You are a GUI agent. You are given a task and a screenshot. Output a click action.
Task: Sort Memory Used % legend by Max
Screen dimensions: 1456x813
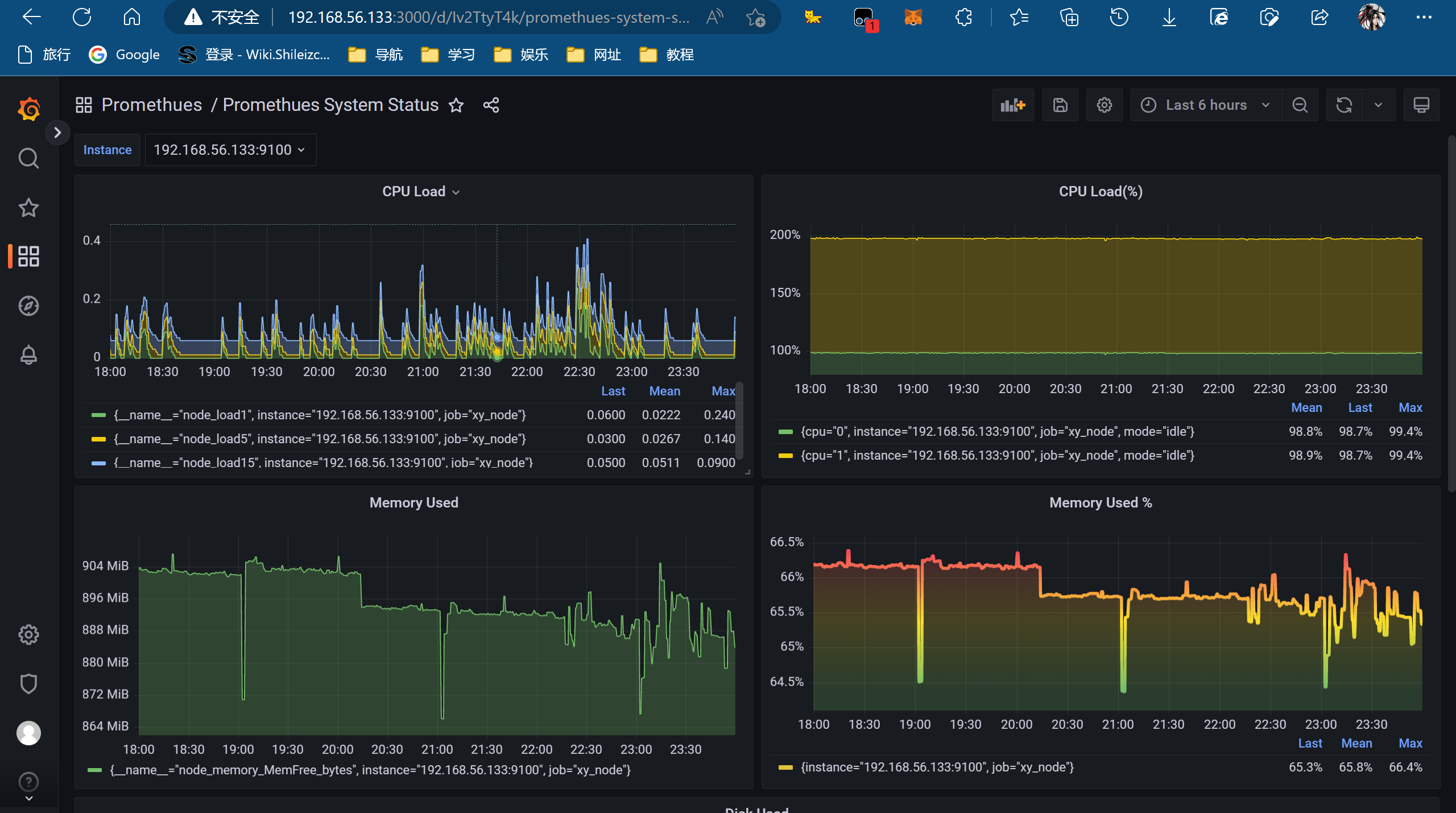pos(1410,744)
